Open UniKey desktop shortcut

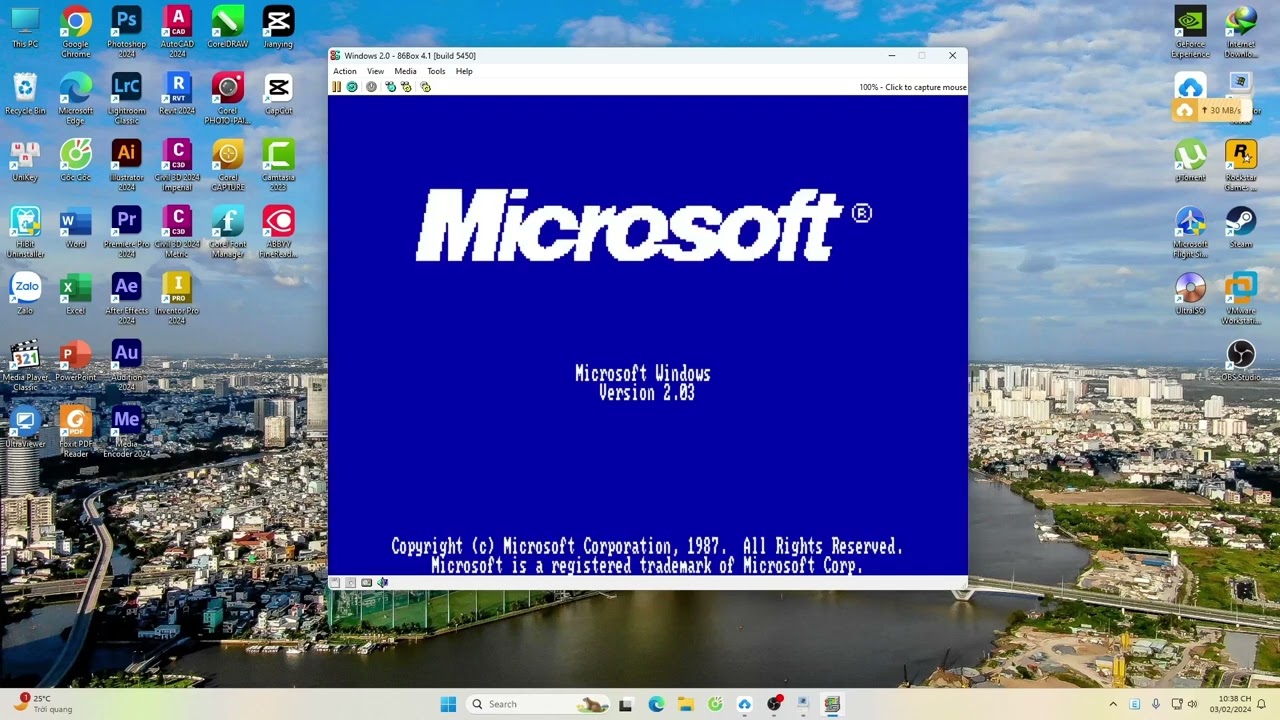point(25,161)
